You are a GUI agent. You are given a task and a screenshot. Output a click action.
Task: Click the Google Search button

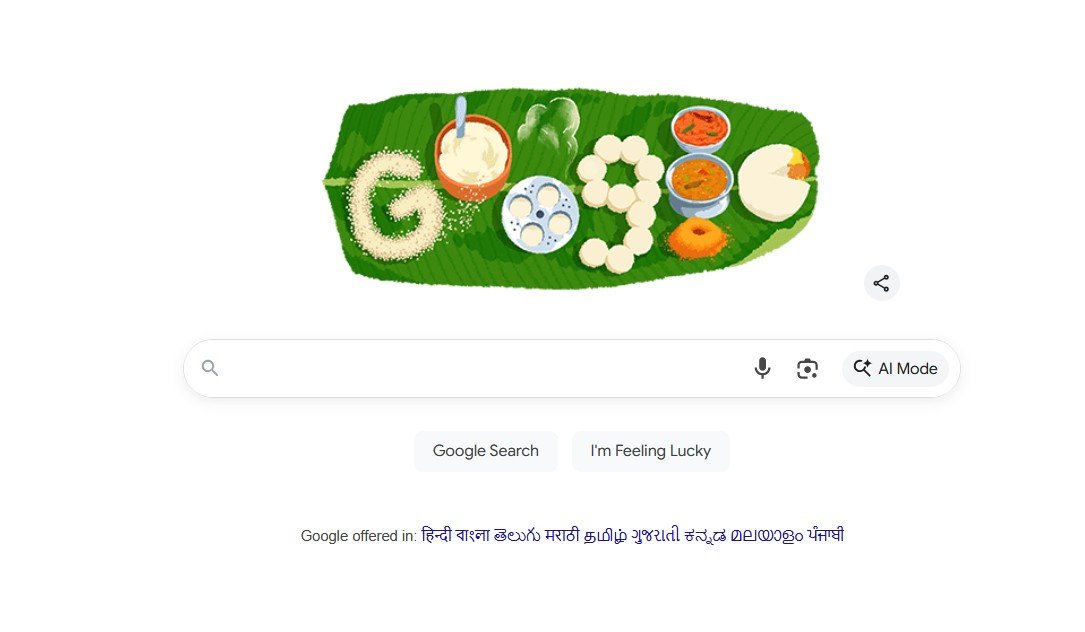click(486, 451)
